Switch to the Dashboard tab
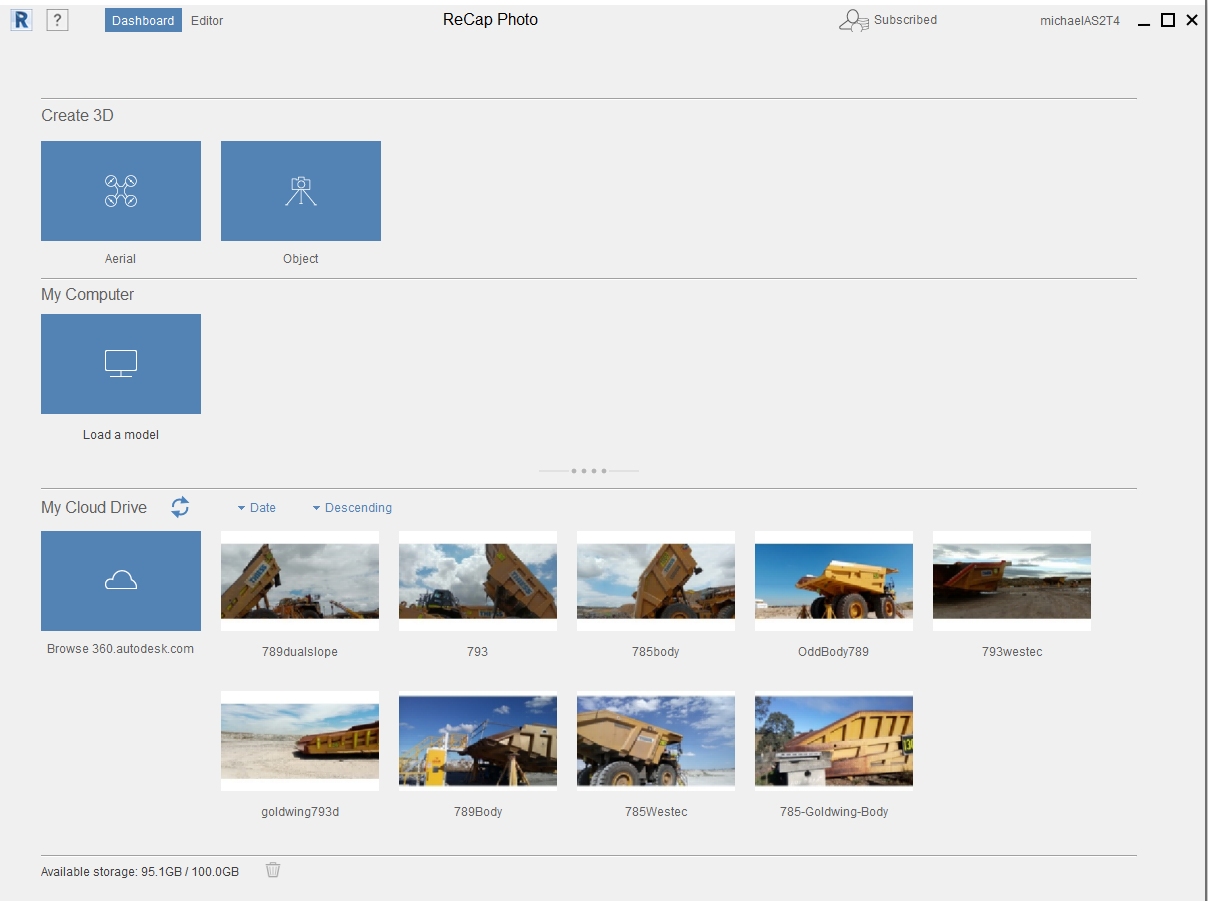This screenshot has height=901, width=1208. coord(143,20)
